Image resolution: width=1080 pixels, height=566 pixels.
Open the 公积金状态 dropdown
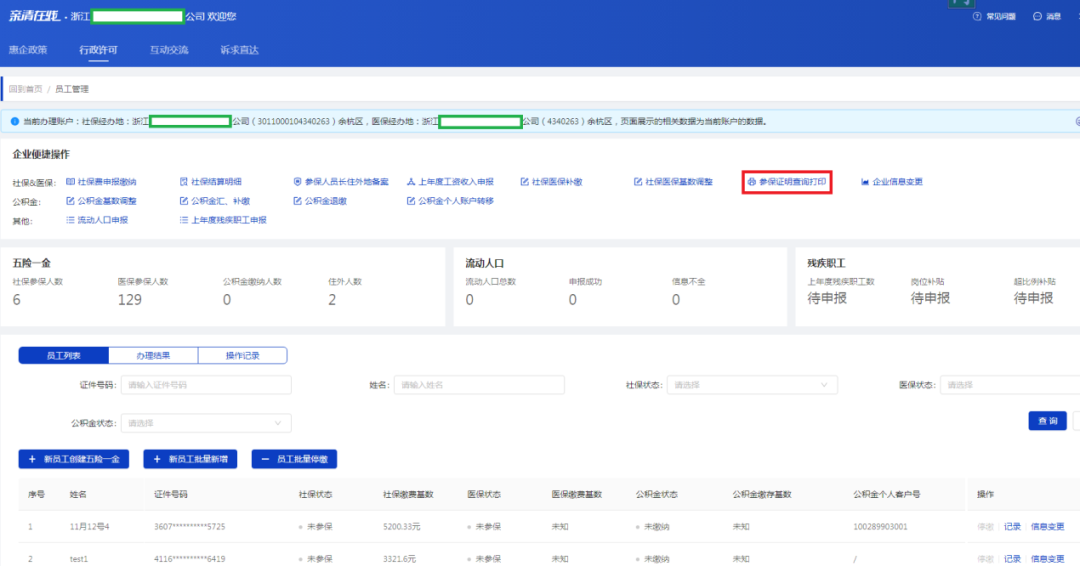(x=206, y=423)
